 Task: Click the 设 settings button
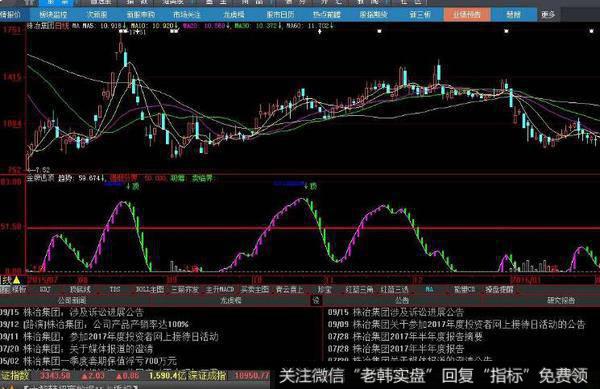(x=316, y=301)
